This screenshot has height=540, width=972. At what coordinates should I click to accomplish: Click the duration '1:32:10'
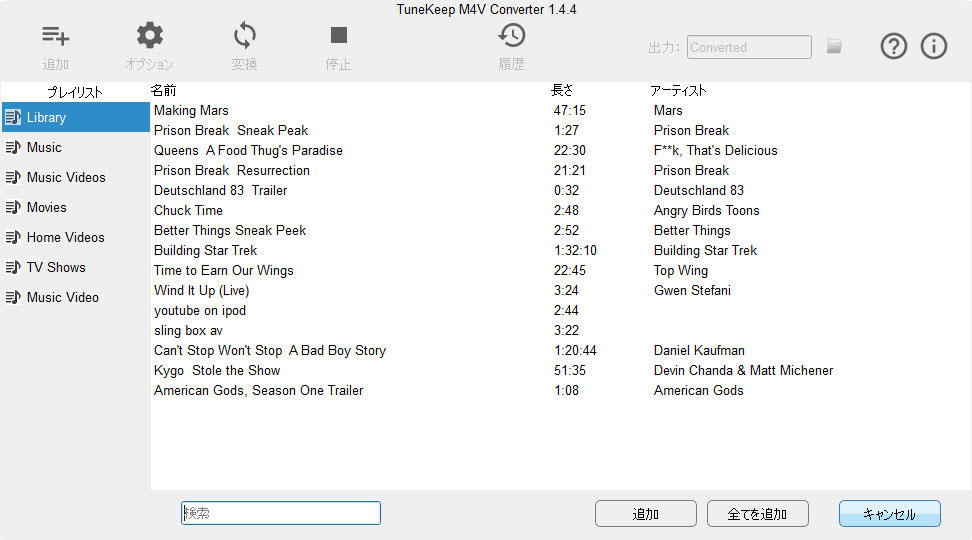pyautogui.click(x=575, y=250)
